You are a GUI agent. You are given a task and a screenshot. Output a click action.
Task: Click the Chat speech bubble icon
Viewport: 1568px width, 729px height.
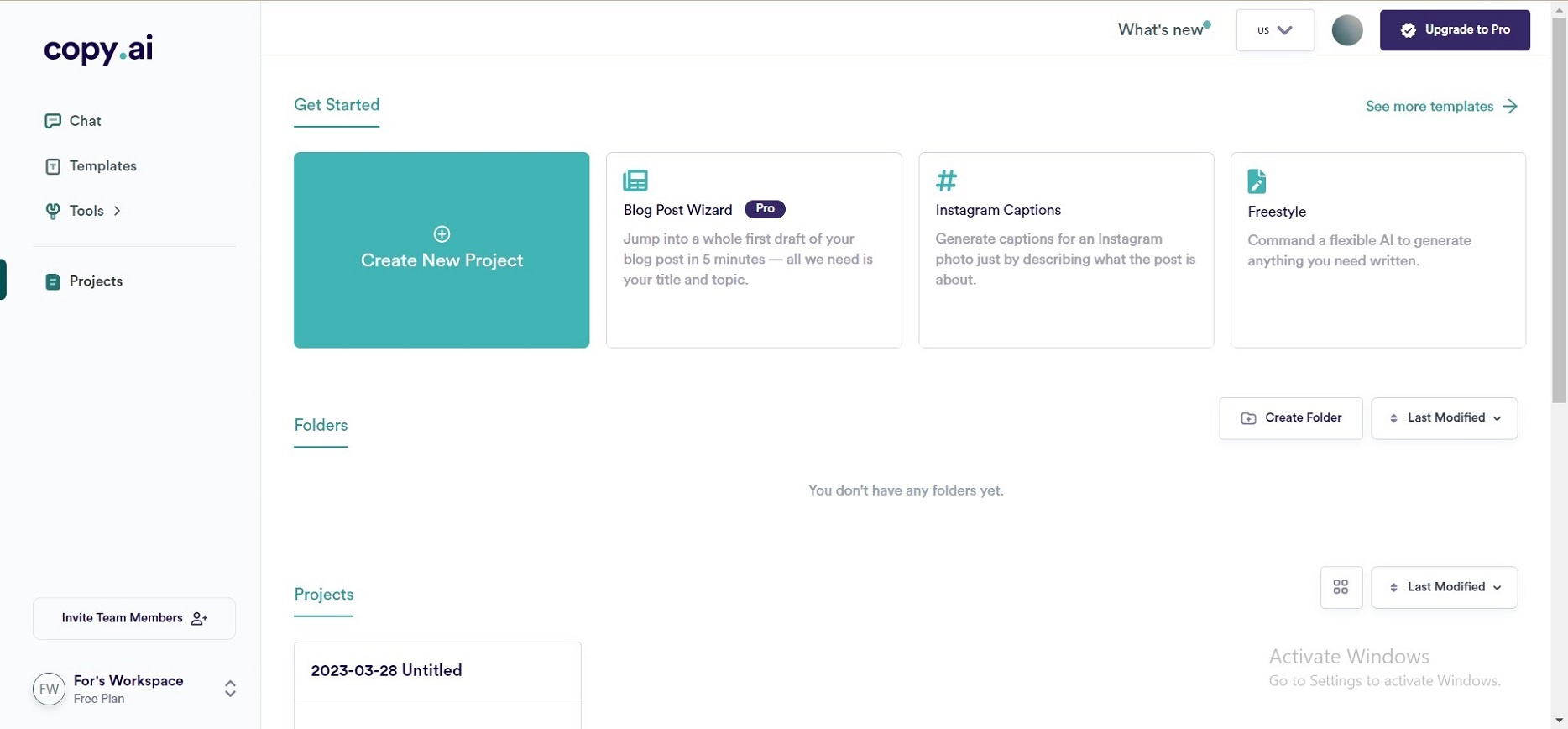52,121
